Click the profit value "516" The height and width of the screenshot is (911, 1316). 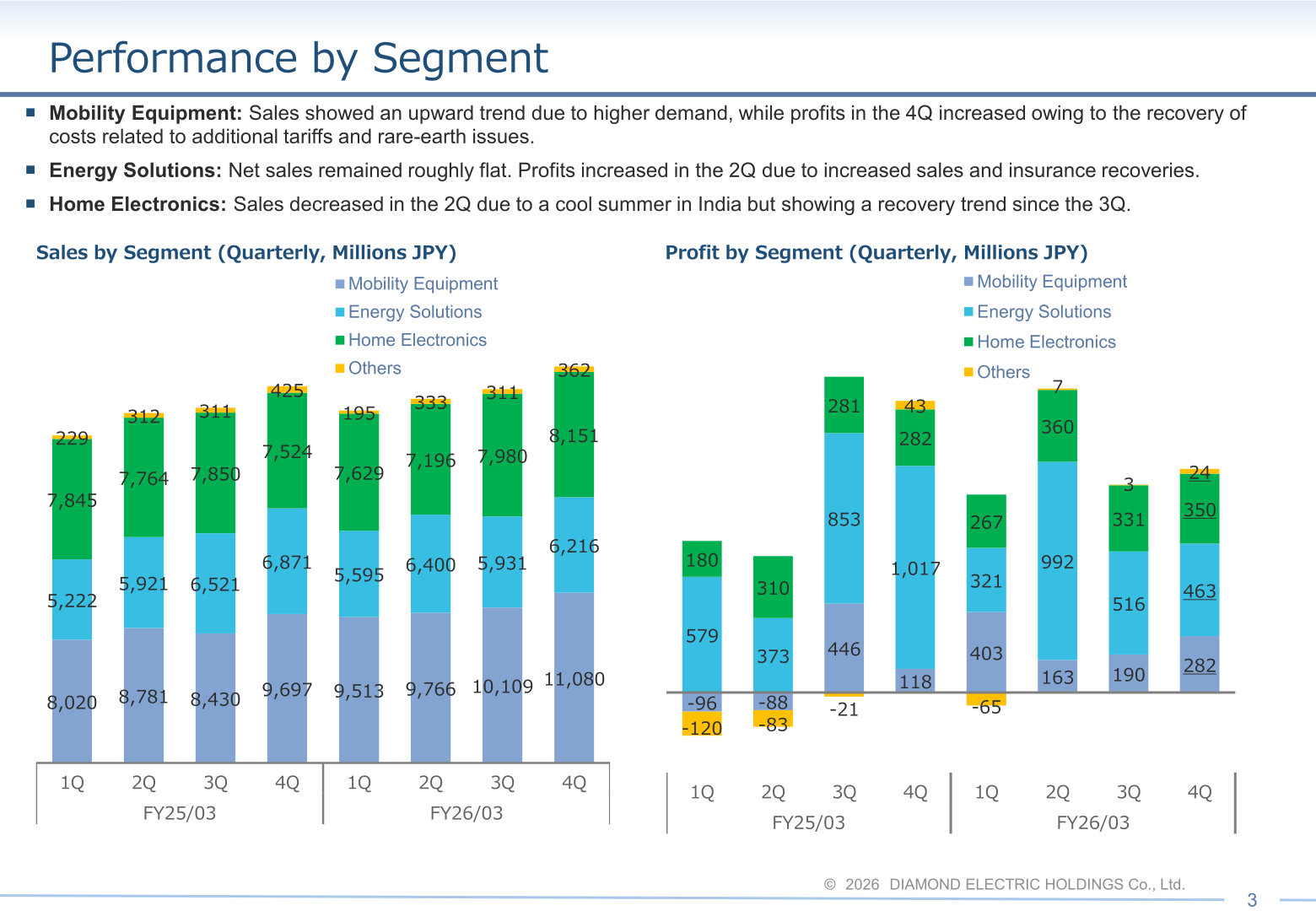pos(1129,604)
